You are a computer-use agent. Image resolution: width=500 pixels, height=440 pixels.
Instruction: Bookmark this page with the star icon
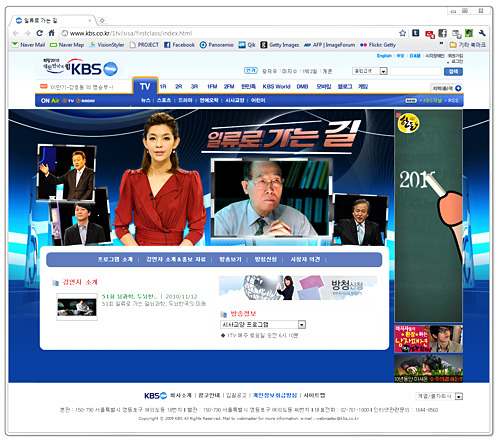(402, 33)
